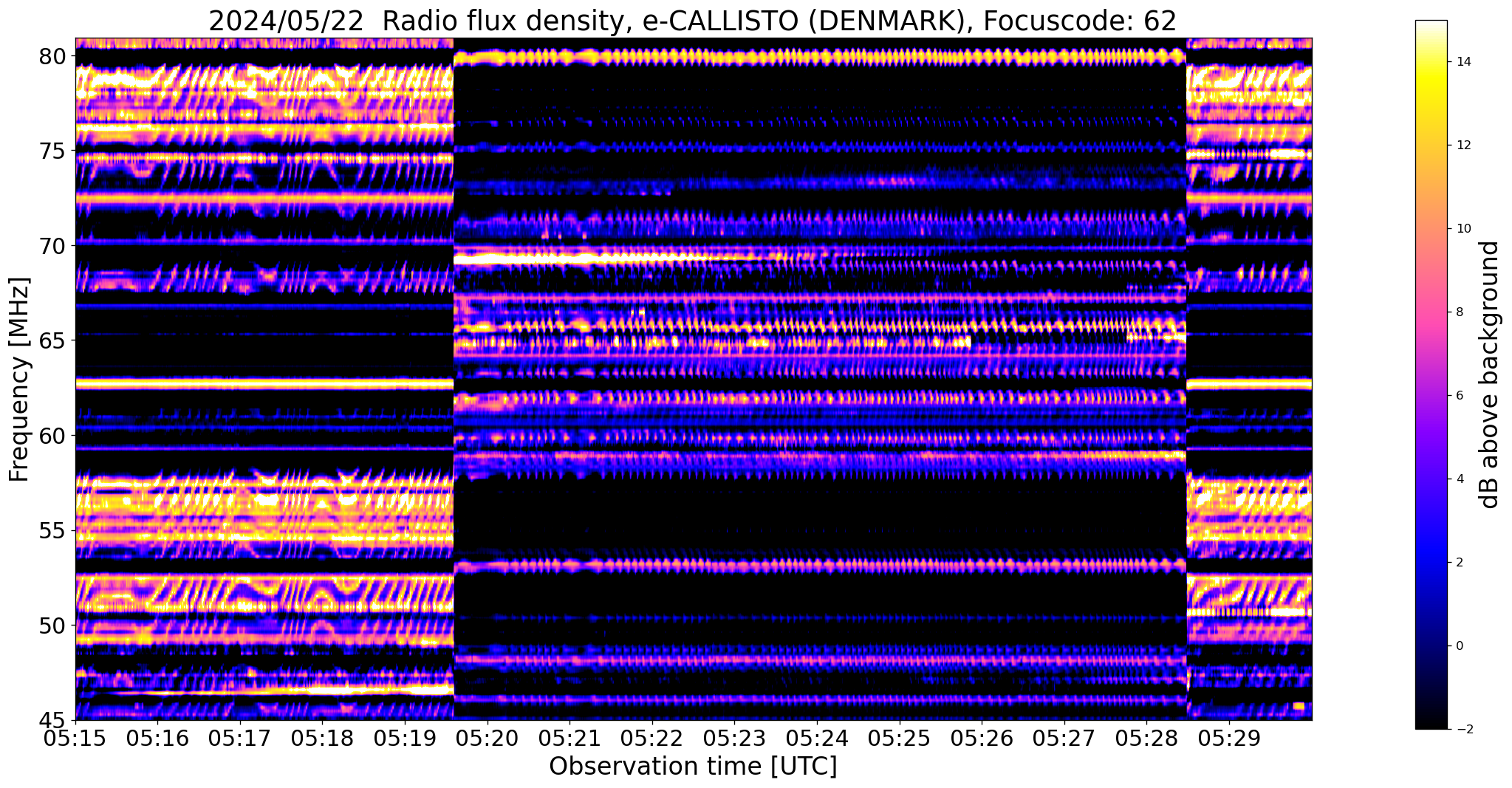Click the 70 MHz frequency tick label
Image resolution: width=1512 pixels, height=788 pixels.
click(52, 246)
